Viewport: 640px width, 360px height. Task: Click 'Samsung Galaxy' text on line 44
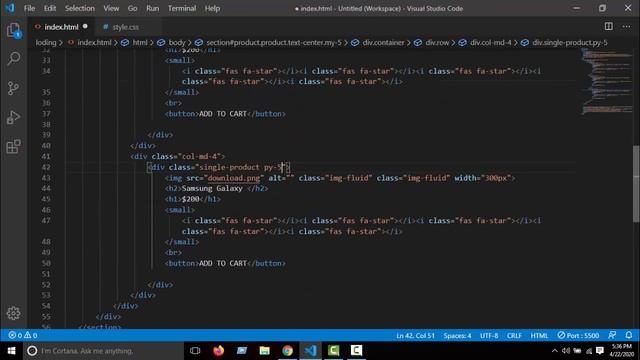click(x=212, y=189)
